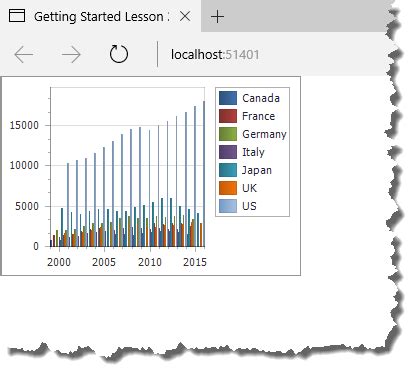
Task: Click the page icon on the tab
Action: point(17,16)
